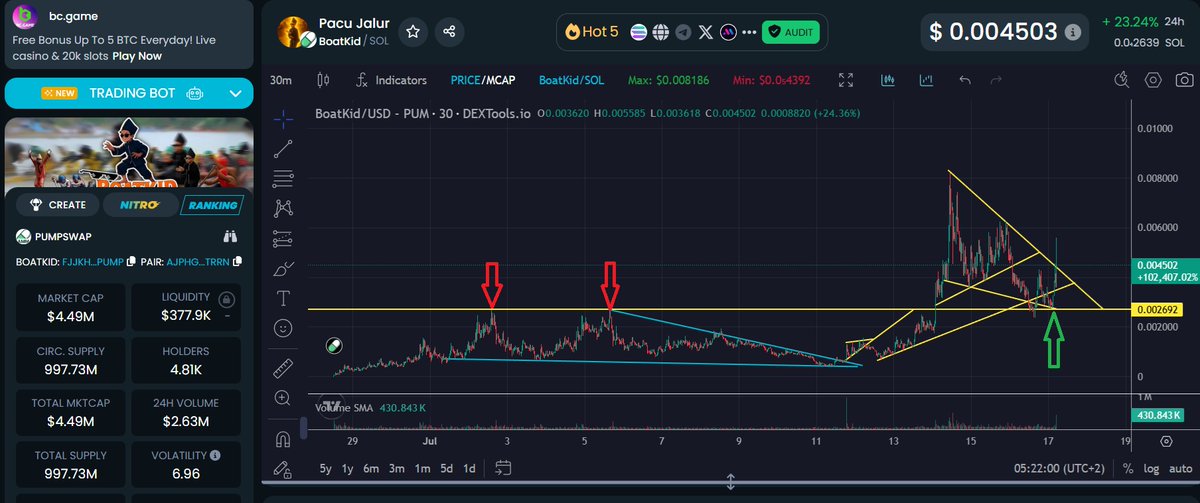This screenshot has width=1200, height=503.
Task: Select the Text annotation tool
Action: tap(283, 298)
